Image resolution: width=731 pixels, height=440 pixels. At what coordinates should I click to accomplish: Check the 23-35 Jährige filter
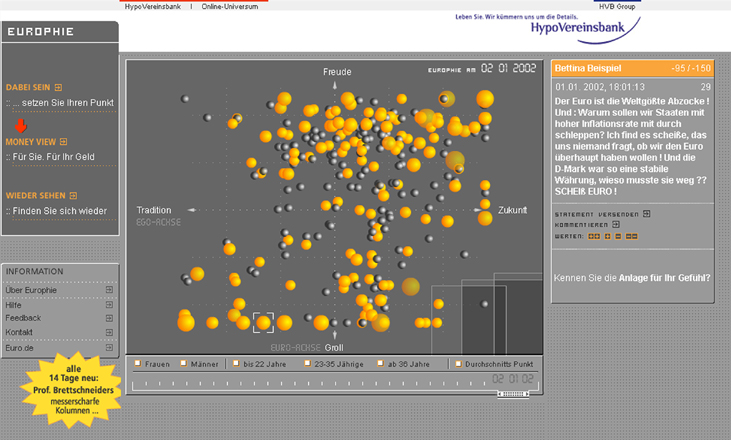(x=307, y=363)
